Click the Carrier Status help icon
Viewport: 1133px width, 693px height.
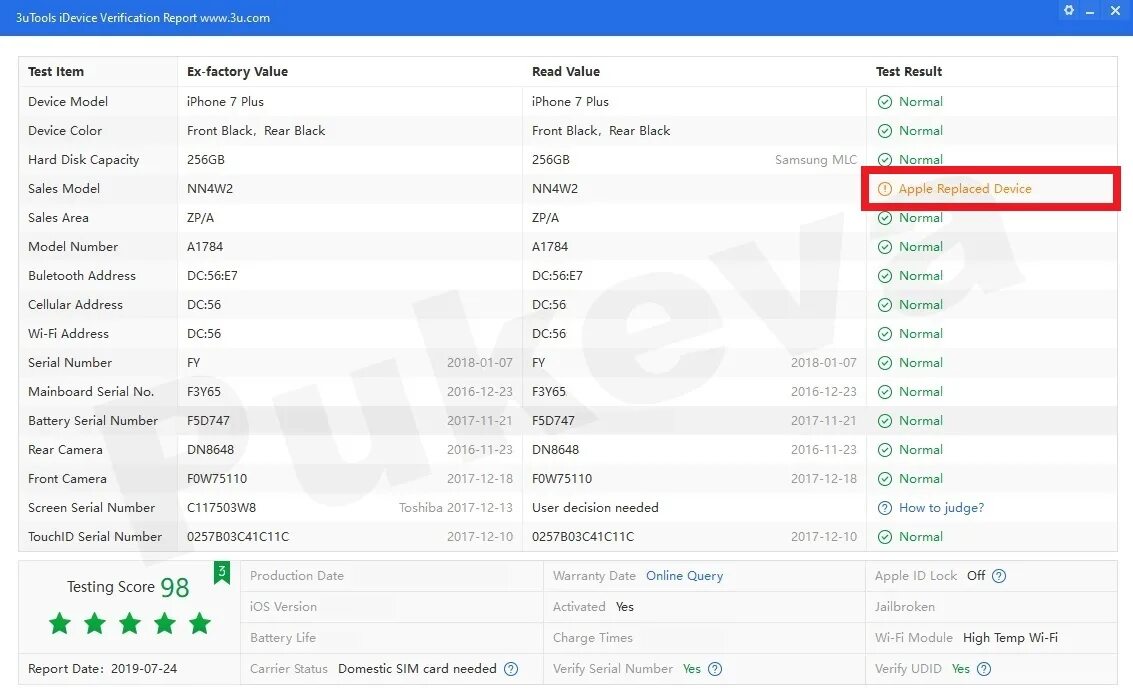pyautogui.click(x=511, y=669)
